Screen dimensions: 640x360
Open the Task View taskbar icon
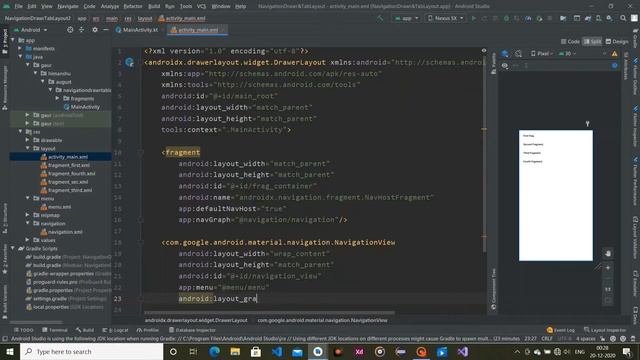click(193, 351)
